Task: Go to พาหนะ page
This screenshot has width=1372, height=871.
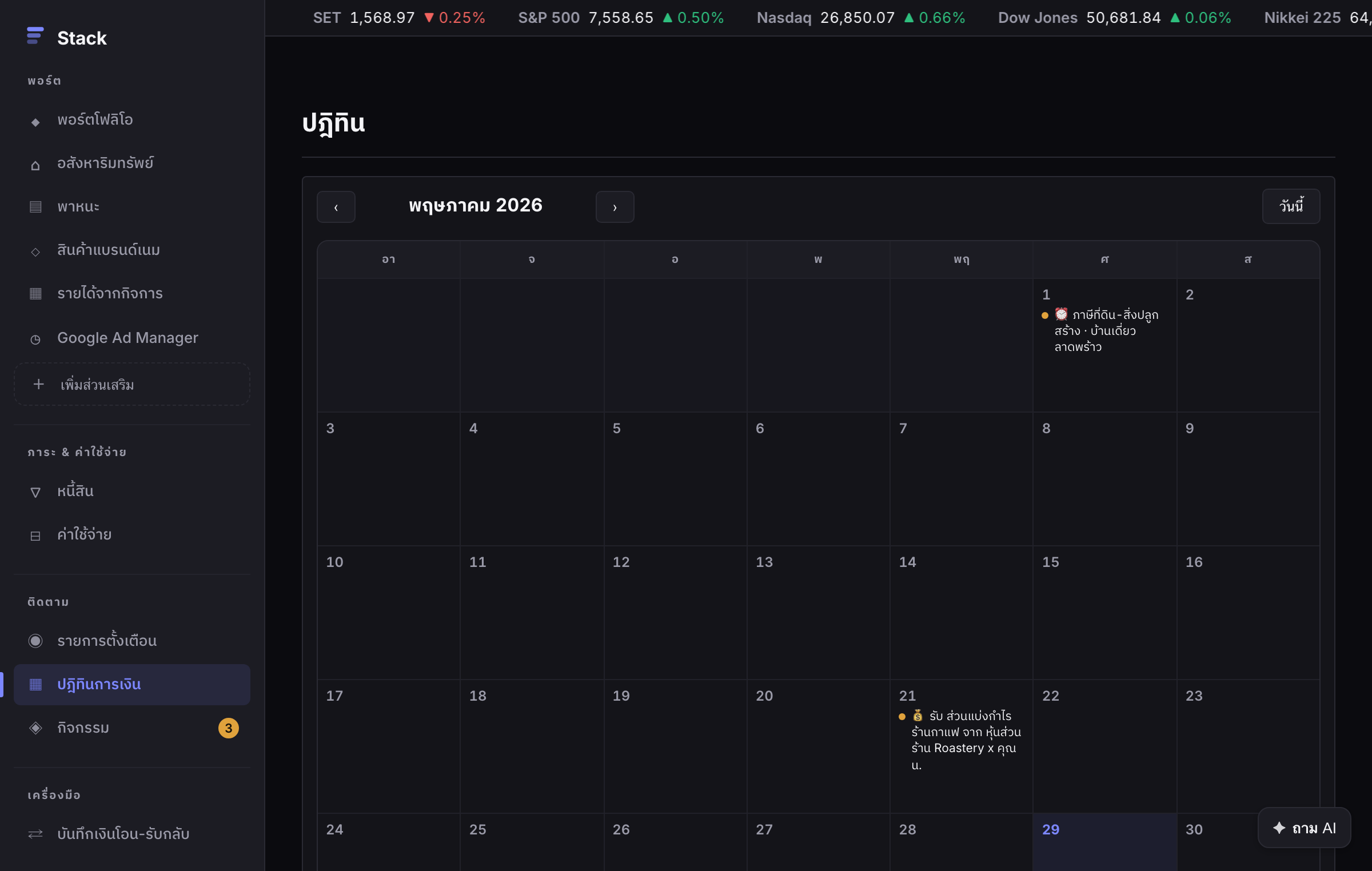Action: 132,206
